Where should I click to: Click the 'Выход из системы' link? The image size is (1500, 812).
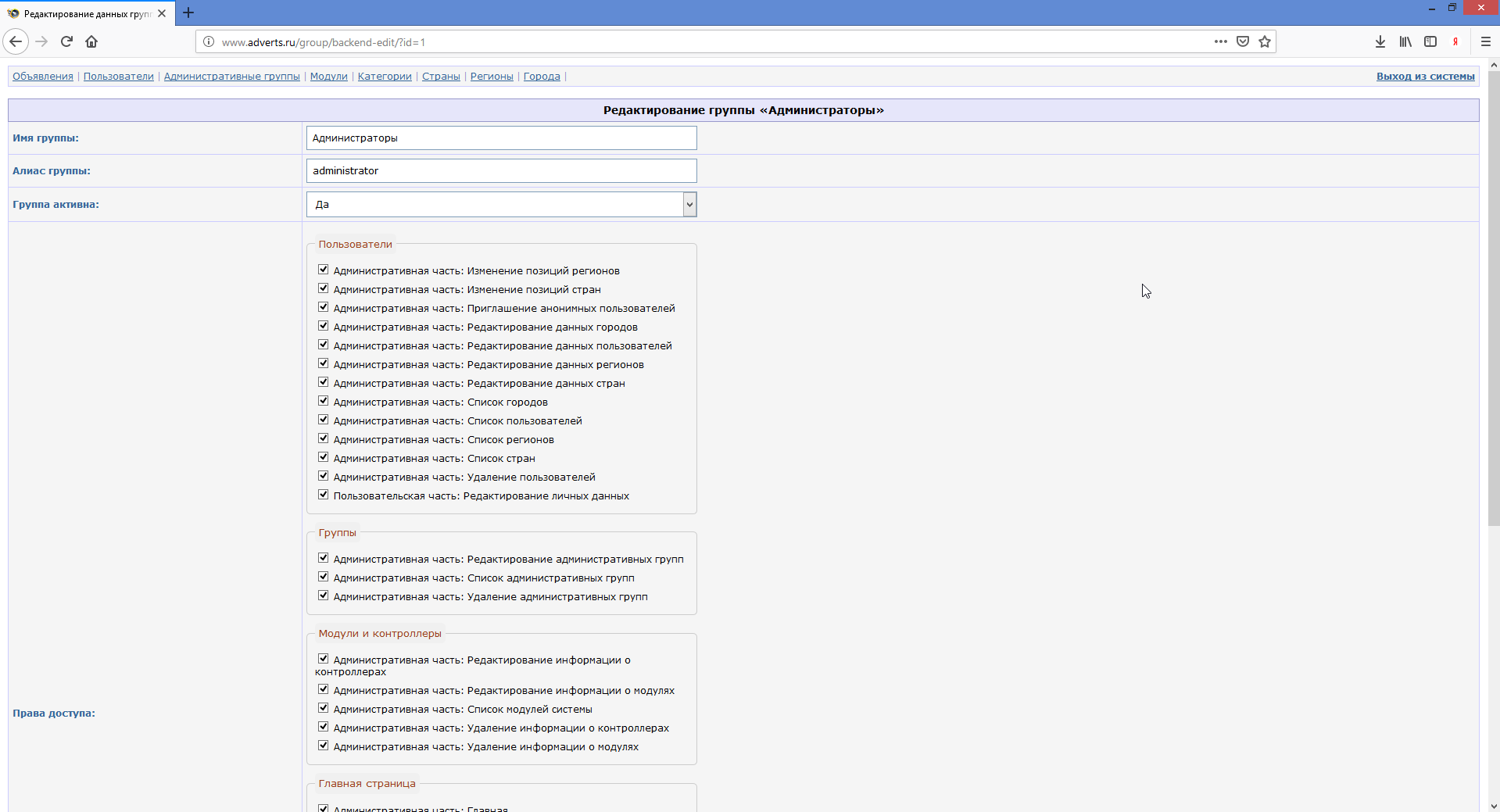1425,77
